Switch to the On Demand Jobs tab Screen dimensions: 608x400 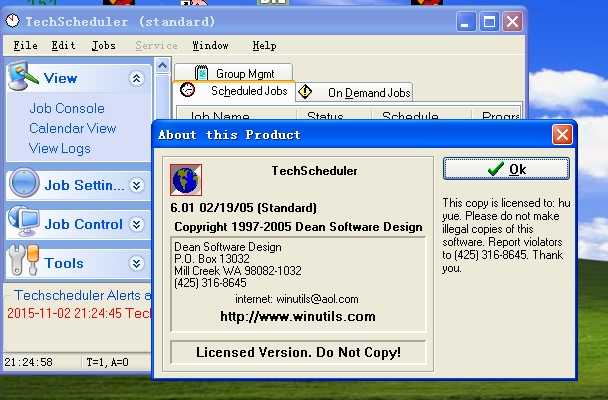[x=354, y=93]
